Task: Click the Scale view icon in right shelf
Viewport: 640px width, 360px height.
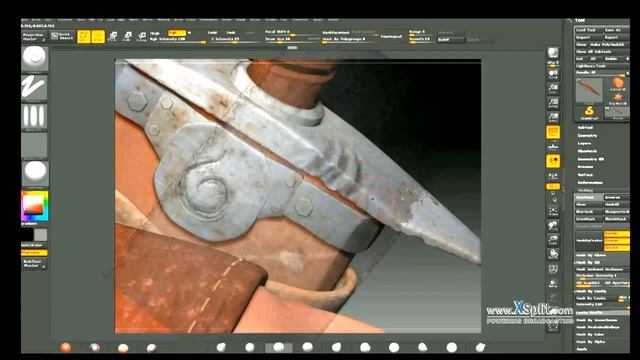Action: (x=553, y=240)
